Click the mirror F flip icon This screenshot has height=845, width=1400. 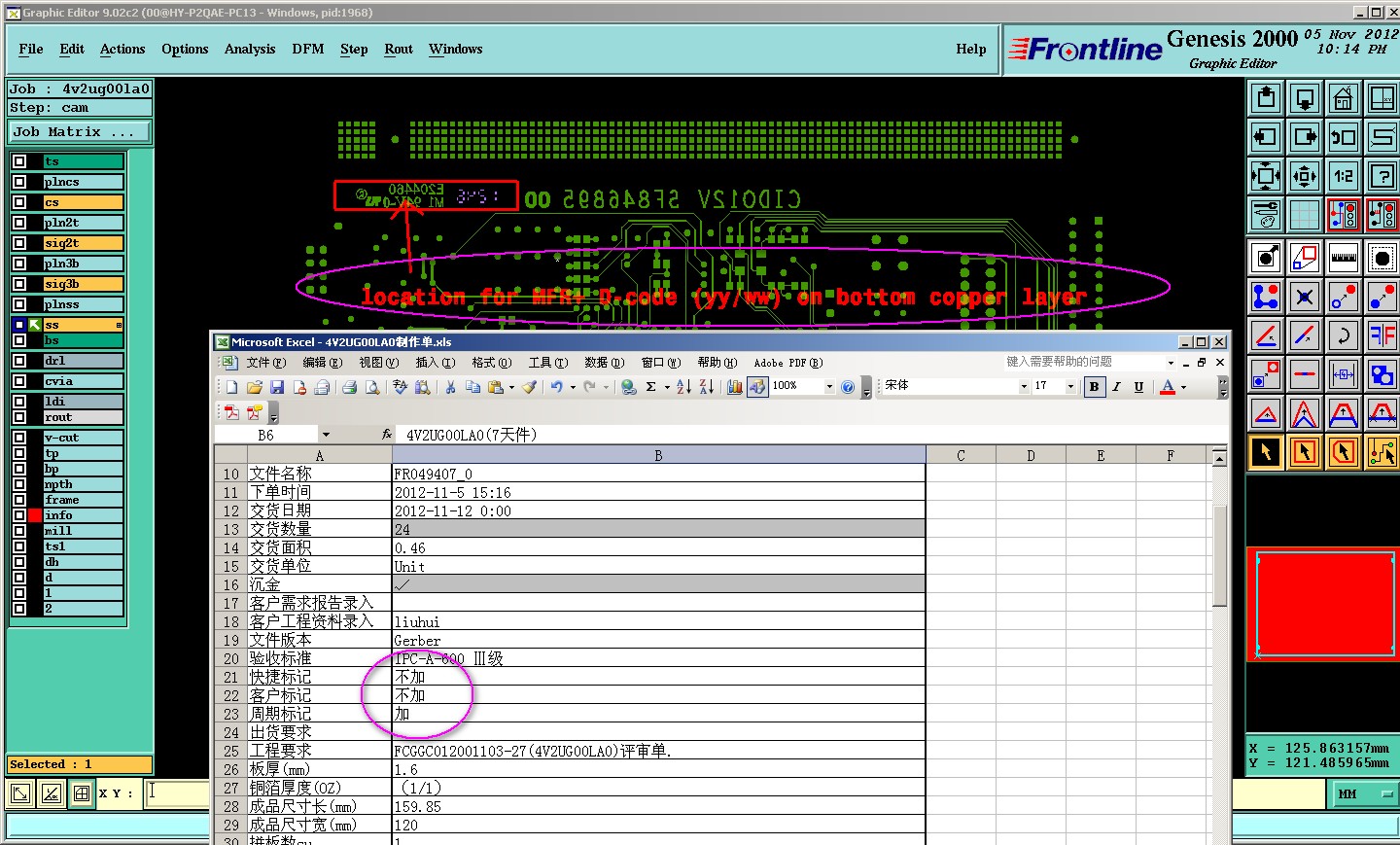[1382, 335]
